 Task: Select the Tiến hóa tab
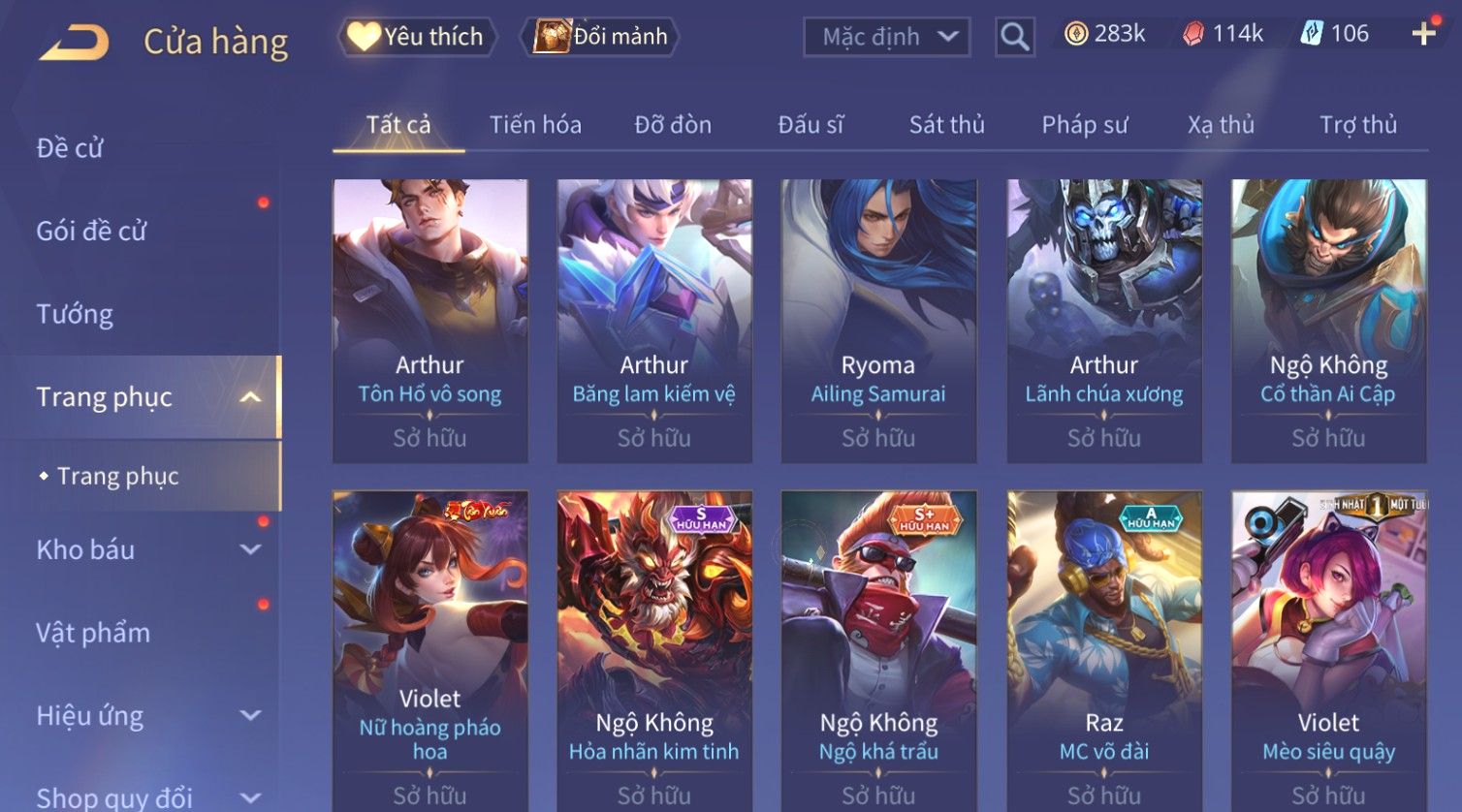pyautogui.click(x=535, y=125)
